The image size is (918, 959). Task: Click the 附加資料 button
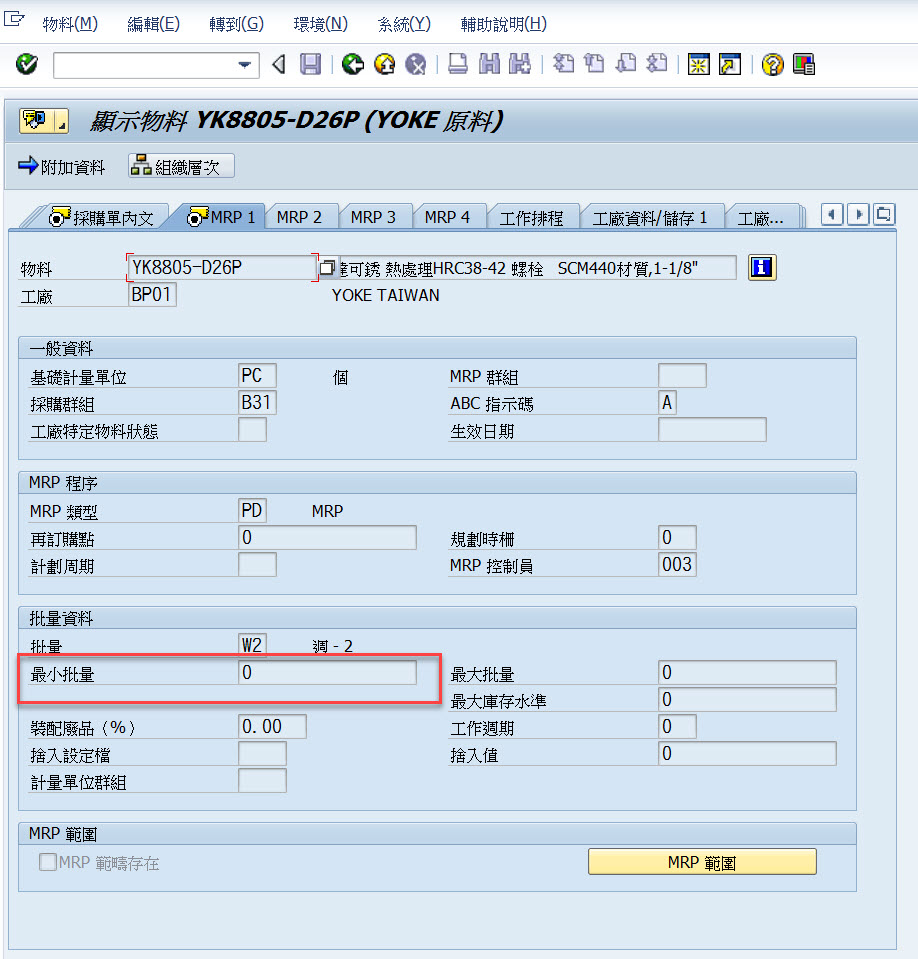pyautogui.click(x=62, y=167)
